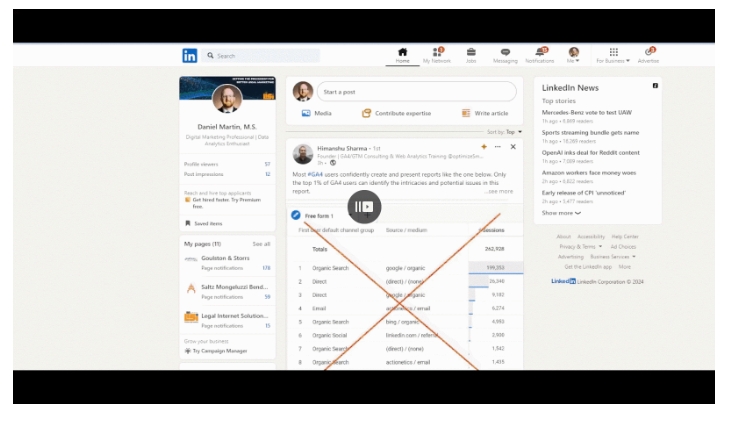The height and width of the screenshot is (425, 729).
Task: Open Sports streaming bundle gets name story
Action: [x=590, y=132]
